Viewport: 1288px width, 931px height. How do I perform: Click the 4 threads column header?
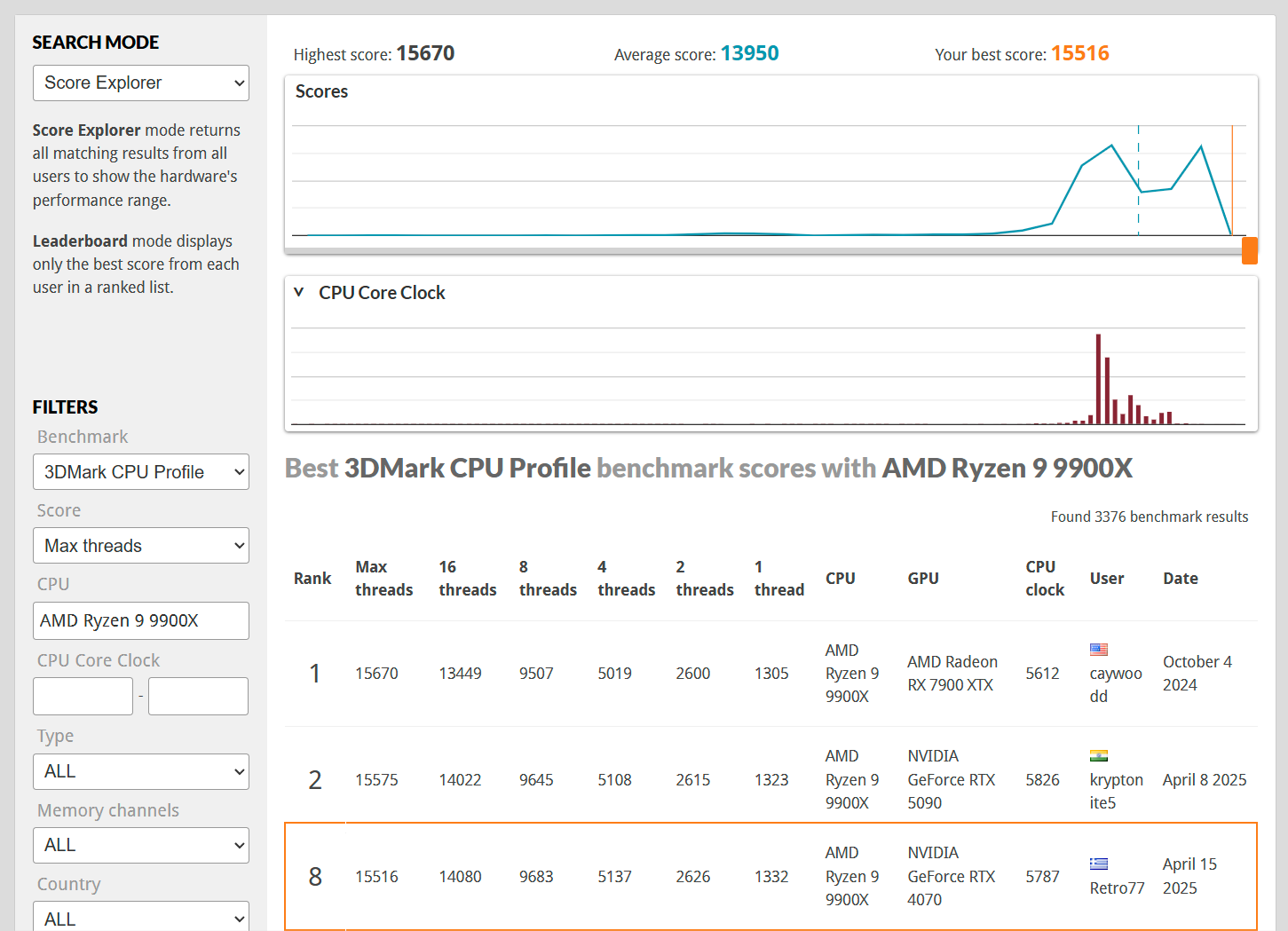(626, 578)
